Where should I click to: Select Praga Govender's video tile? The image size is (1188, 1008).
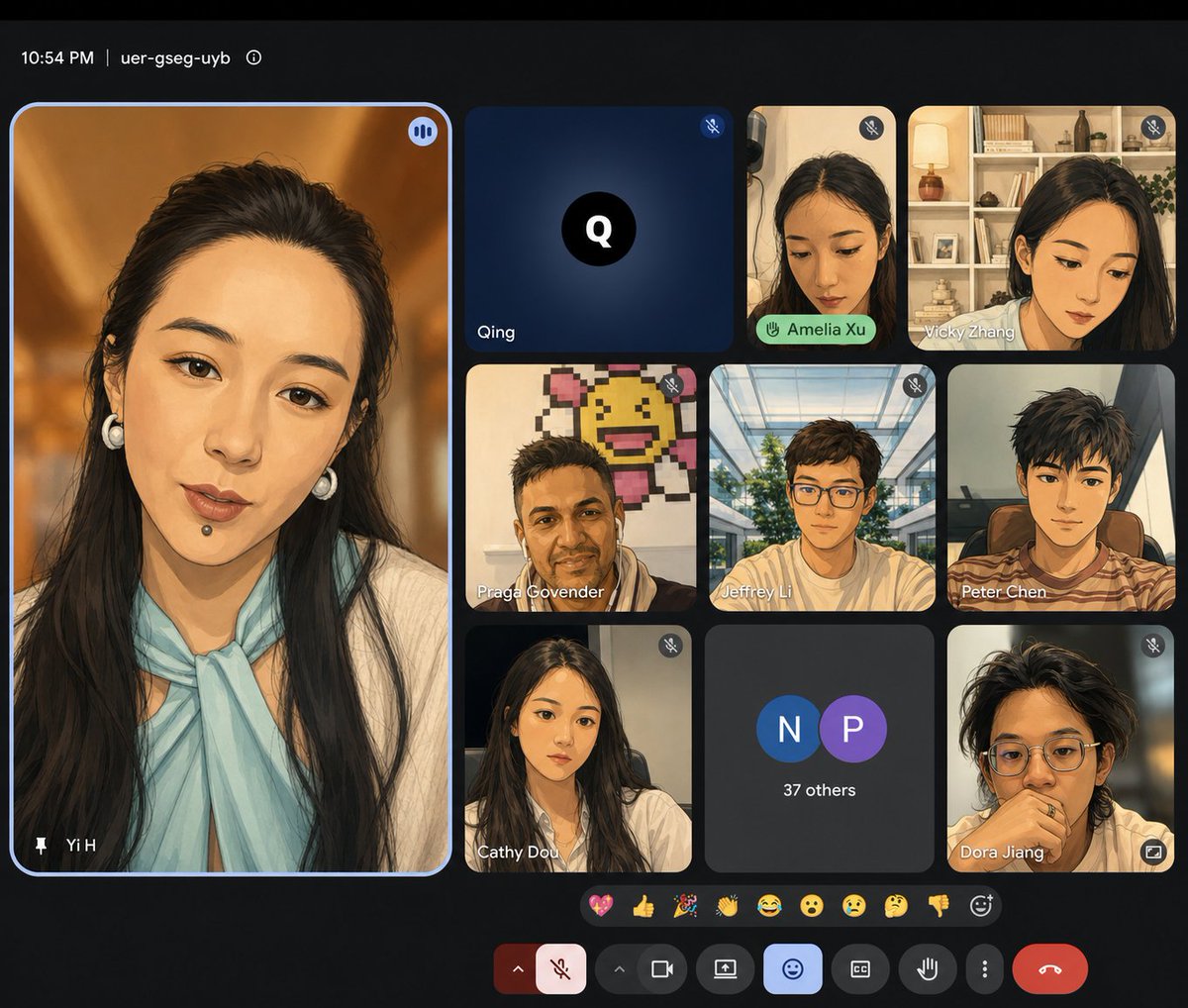pyautogui.click(x=581, y=488)
